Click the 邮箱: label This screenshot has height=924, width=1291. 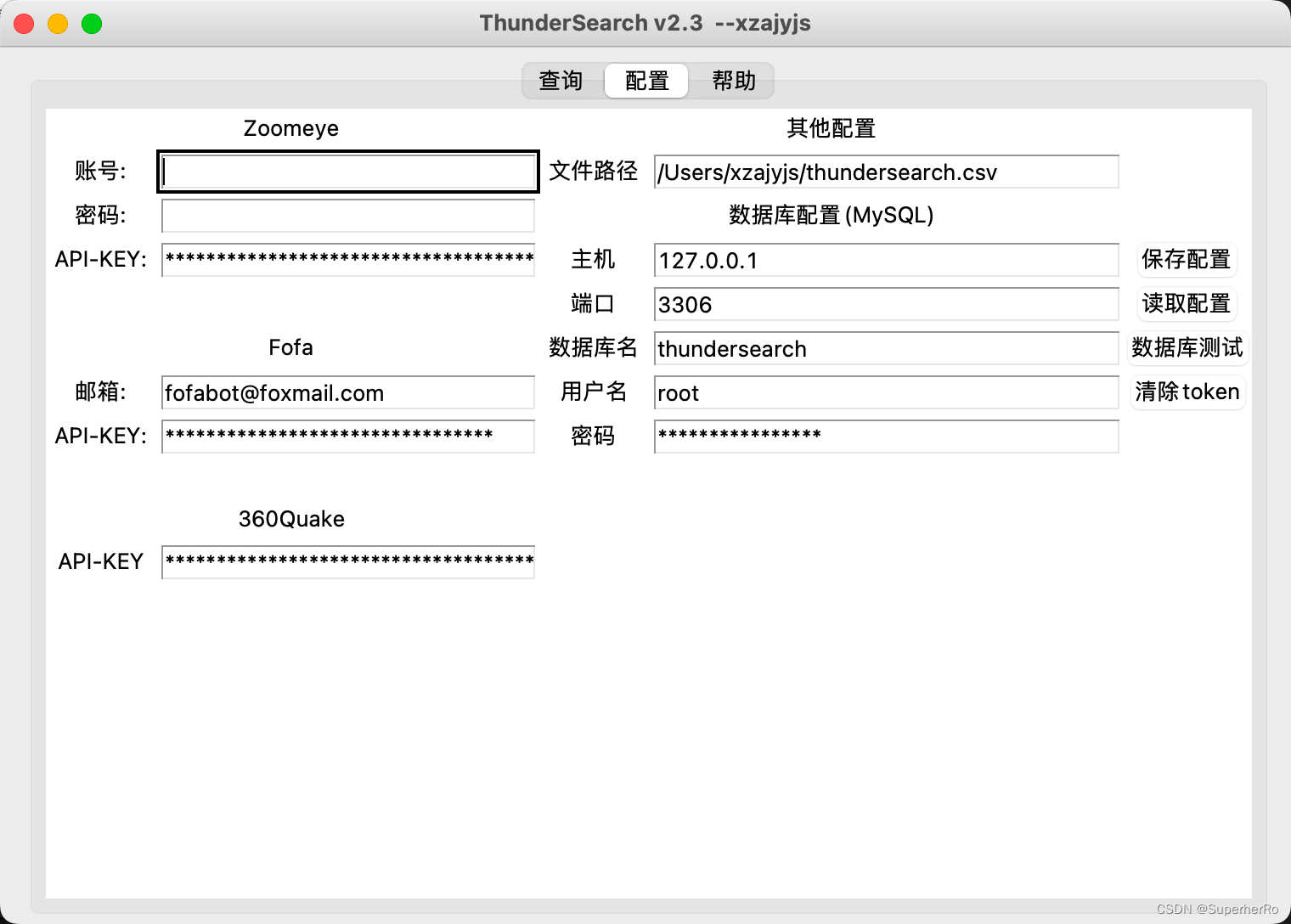click(100, 392)
